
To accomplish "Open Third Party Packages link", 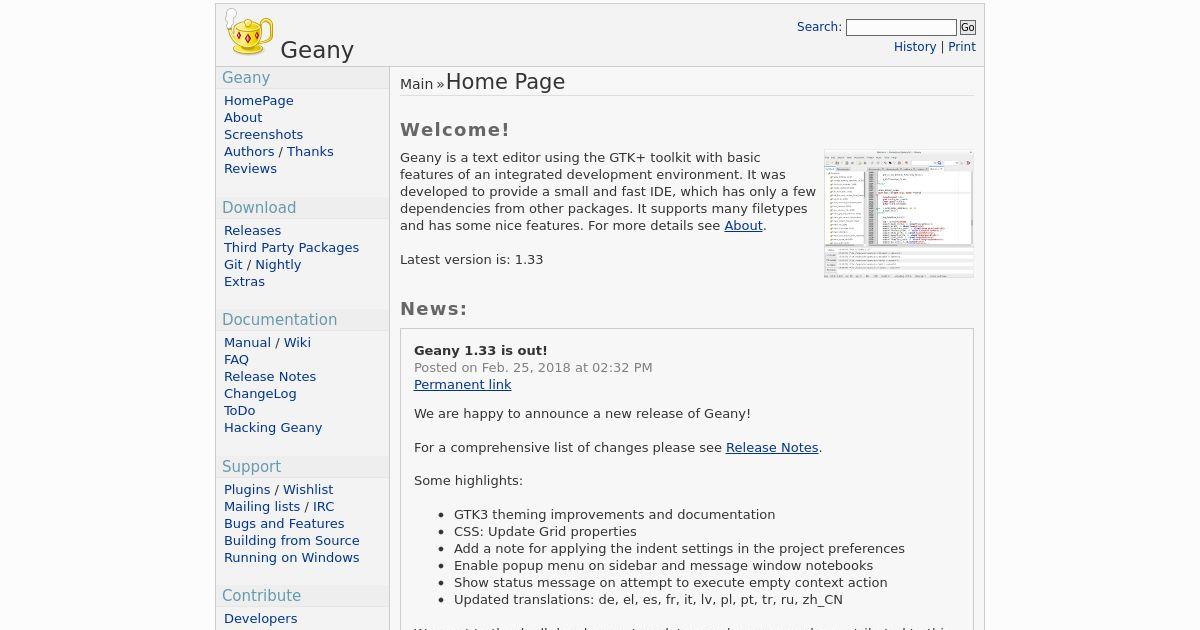I will click(x=291, y=248).
